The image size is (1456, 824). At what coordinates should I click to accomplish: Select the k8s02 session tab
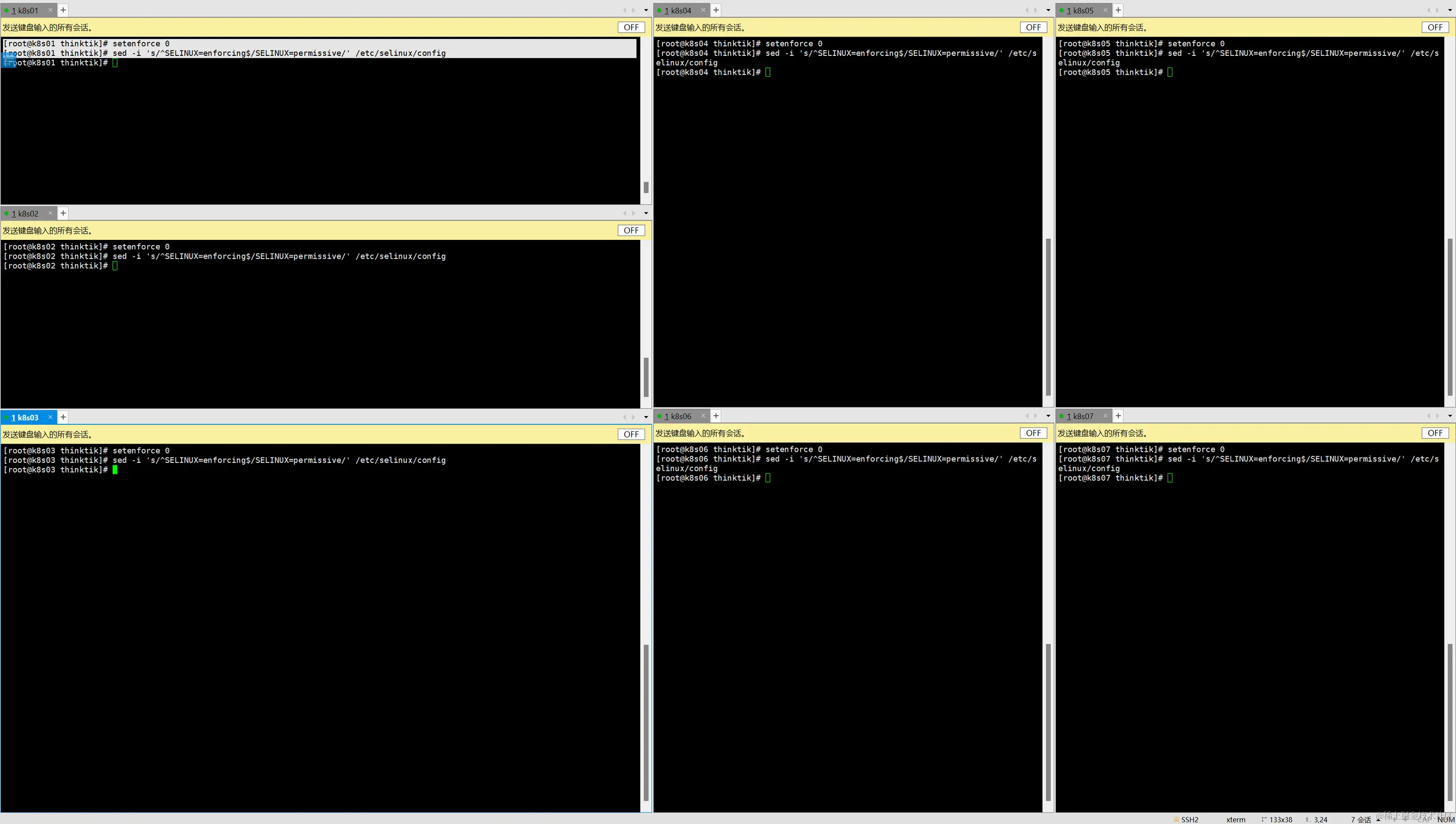pyautogui.click(x=25, y=213)
